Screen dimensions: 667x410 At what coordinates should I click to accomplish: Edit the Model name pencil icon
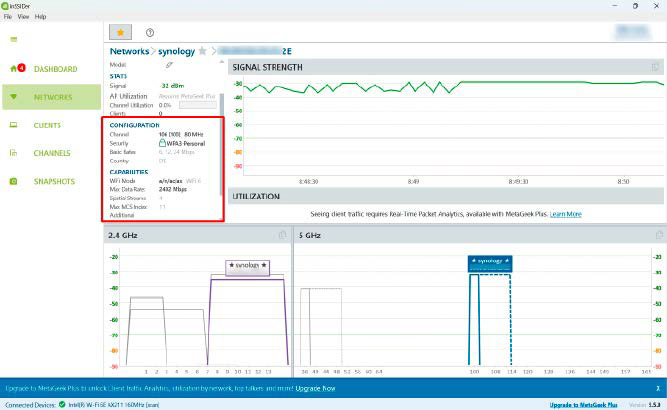169,65
